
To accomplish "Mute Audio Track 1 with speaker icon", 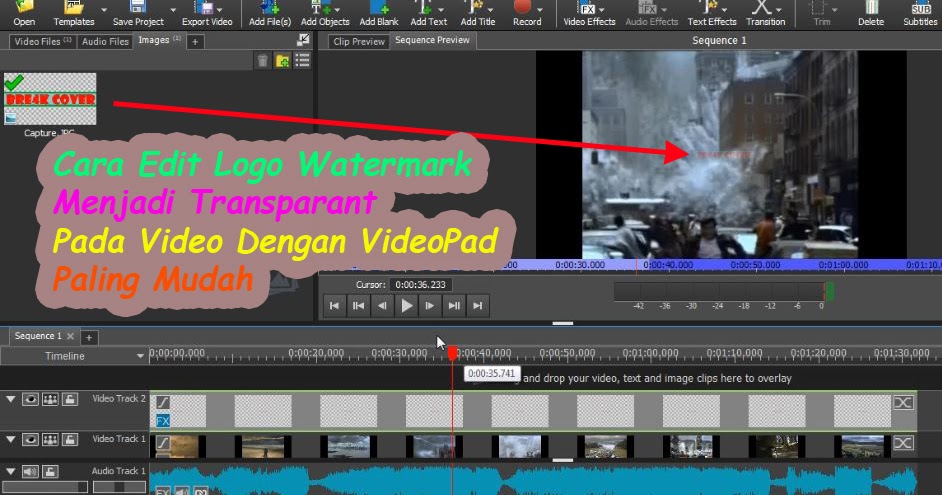I will pos(30,472).
